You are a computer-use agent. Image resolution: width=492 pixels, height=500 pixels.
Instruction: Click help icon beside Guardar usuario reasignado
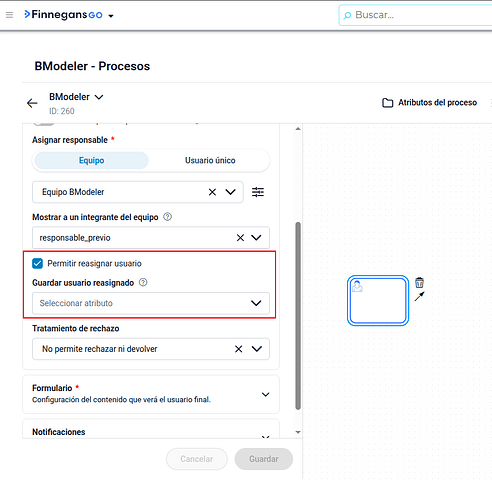click(143, 283)
